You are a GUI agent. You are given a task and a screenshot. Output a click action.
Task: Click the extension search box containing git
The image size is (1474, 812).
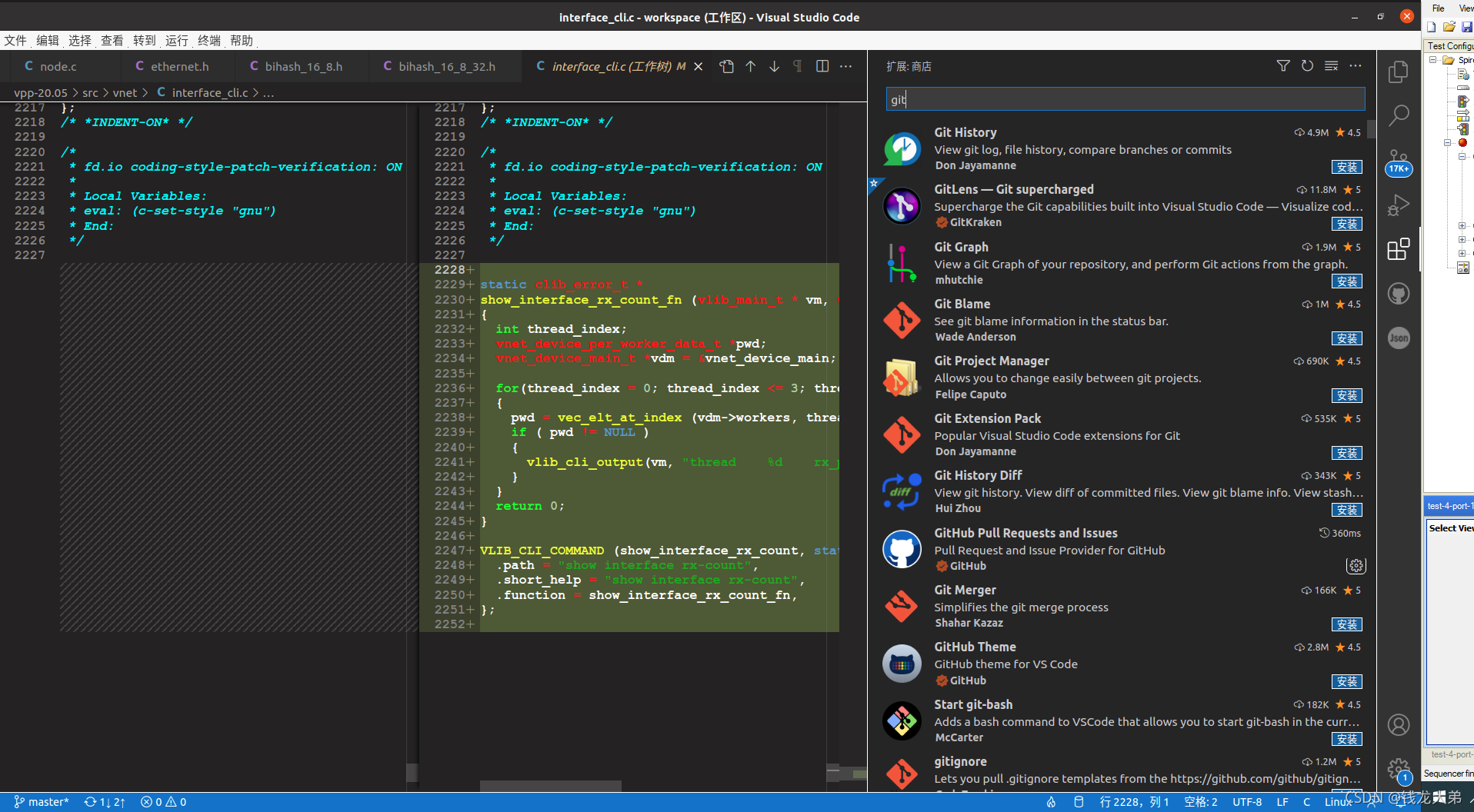(x=1126, y=99)
